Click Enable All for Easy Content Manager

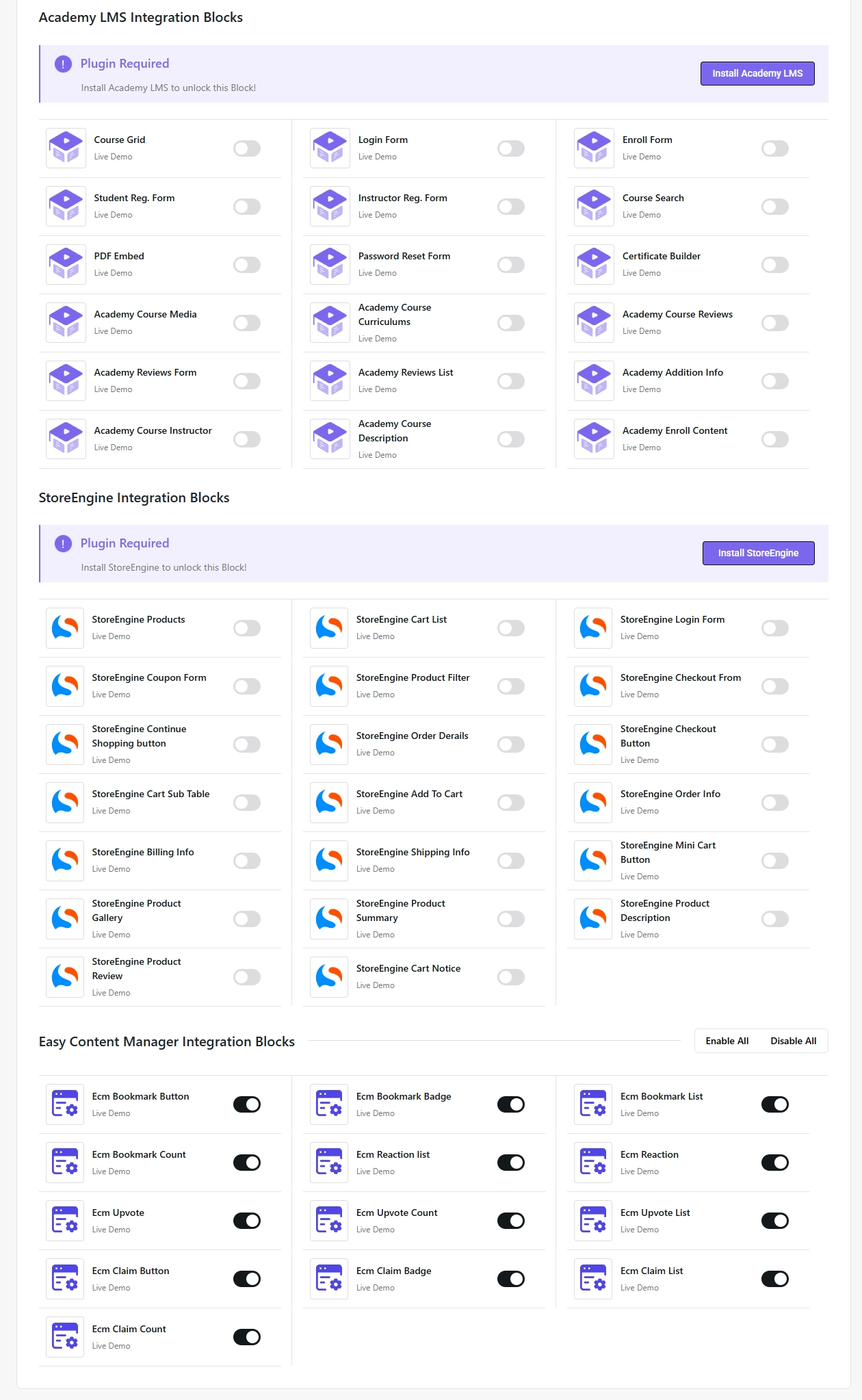pos(727,1041)
